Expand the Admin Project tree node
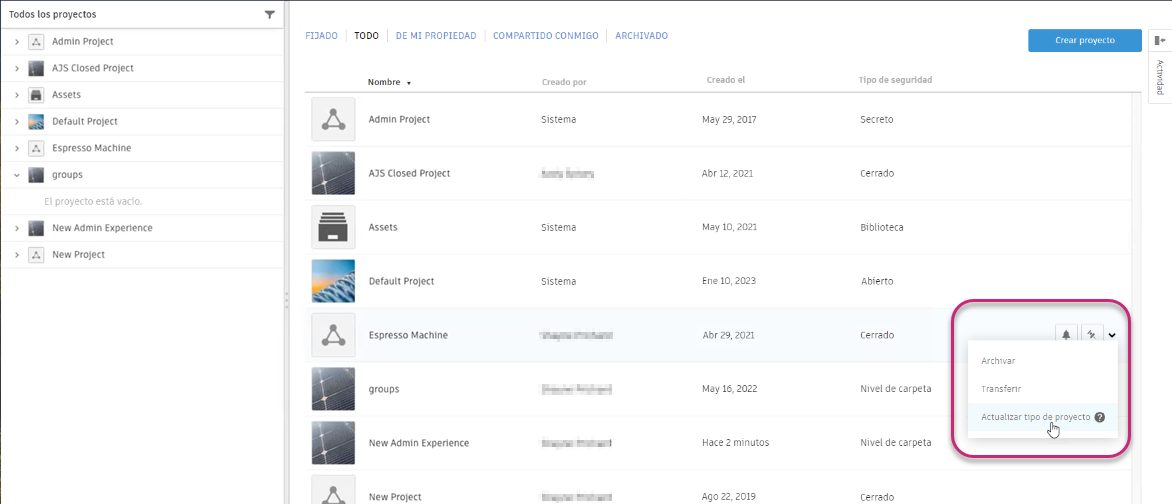This screenshot has width=1172, height=504. pos(17,42)
